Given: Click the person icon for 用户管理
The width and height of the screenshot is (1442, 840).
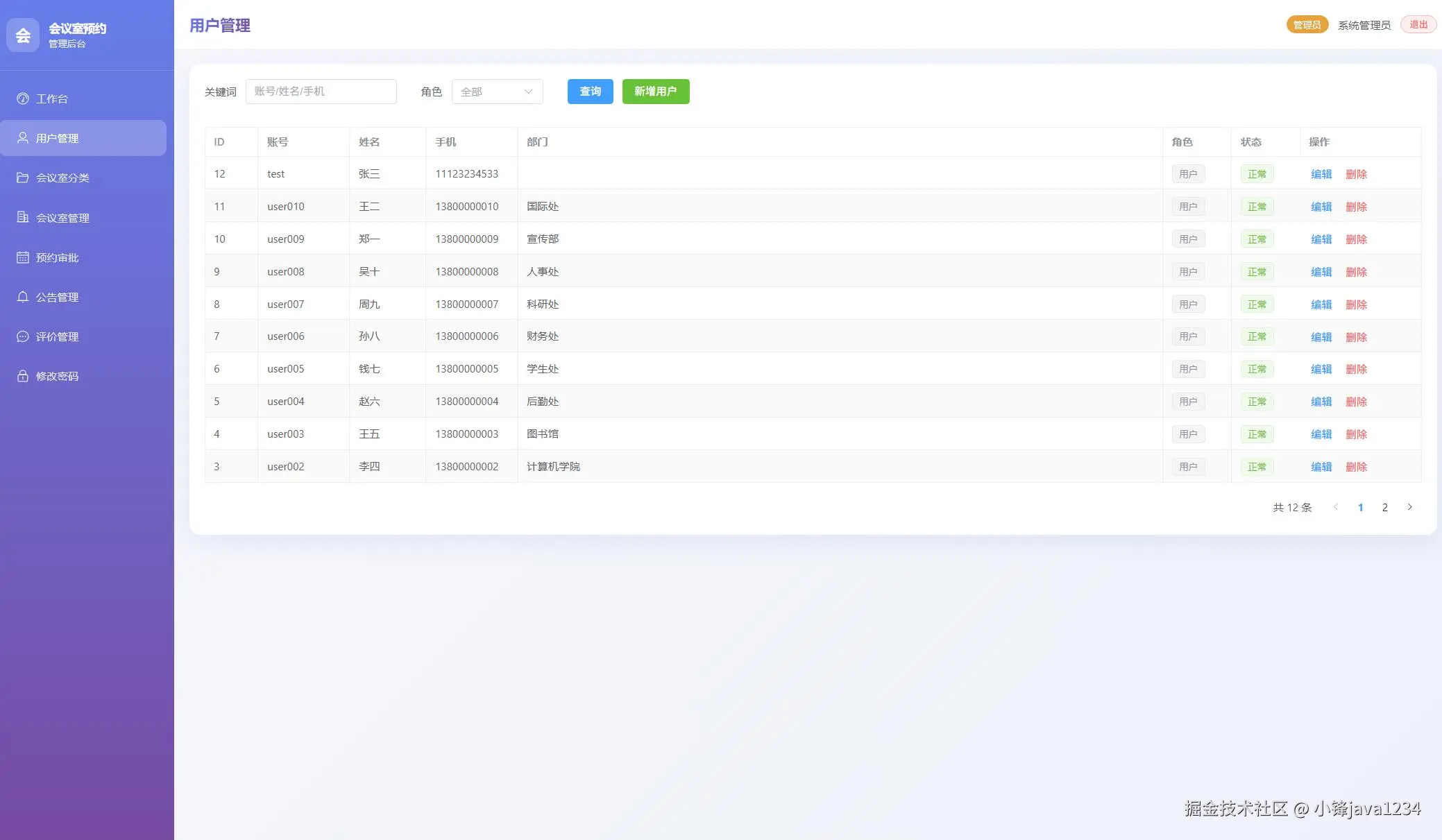Looking at the screenshot, I should [x=23, y=138].
